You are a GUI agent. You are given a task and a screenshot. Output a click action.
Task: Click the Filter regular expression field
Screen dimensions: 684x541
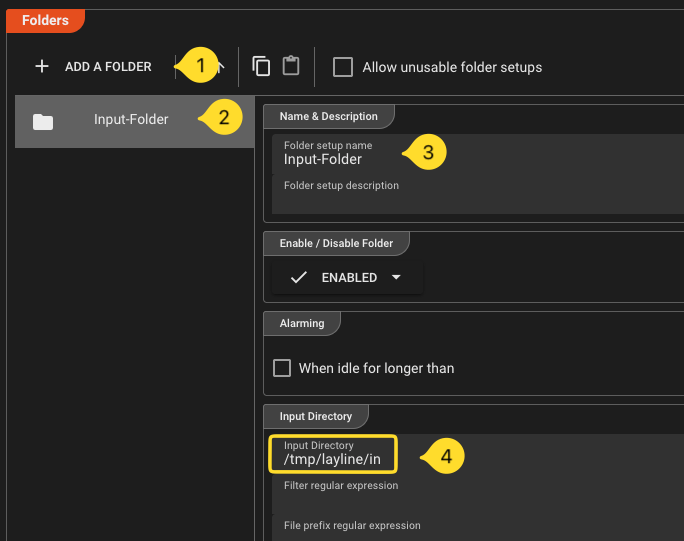[470, 493]
